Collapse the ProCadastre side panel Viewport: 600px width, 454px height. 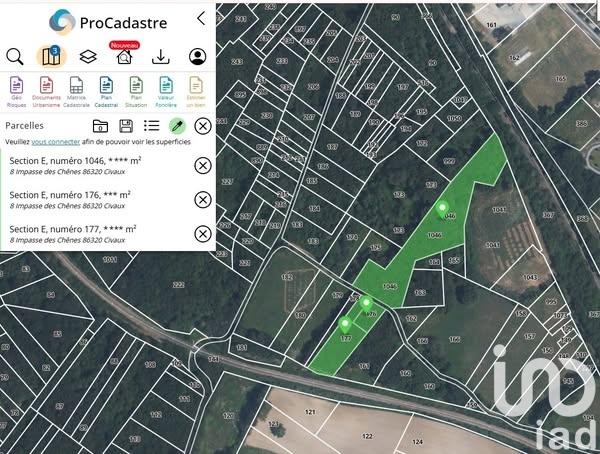(x=201, y=18)
